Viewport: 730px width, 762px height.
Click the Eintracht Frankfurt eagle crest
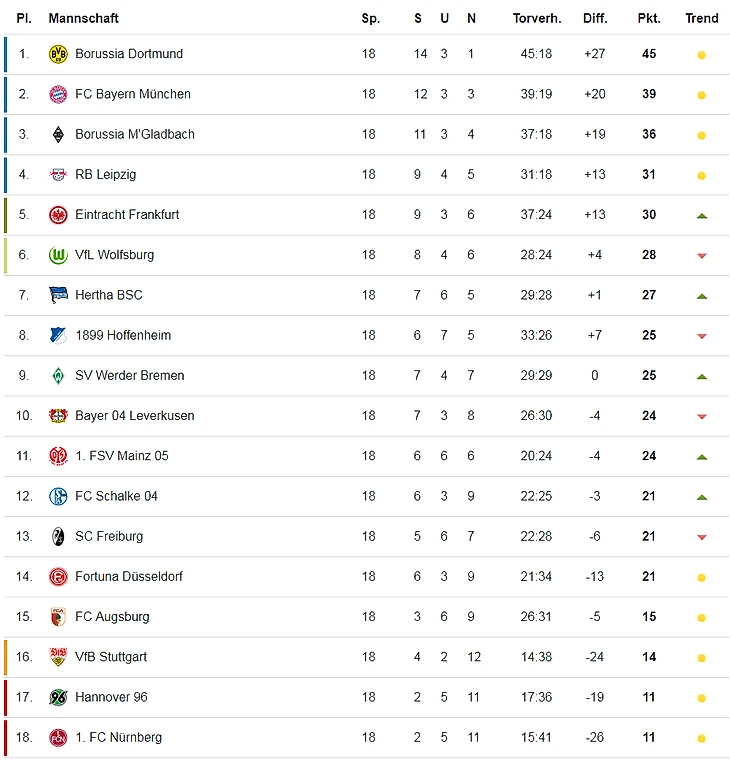[x=58, y=215]
